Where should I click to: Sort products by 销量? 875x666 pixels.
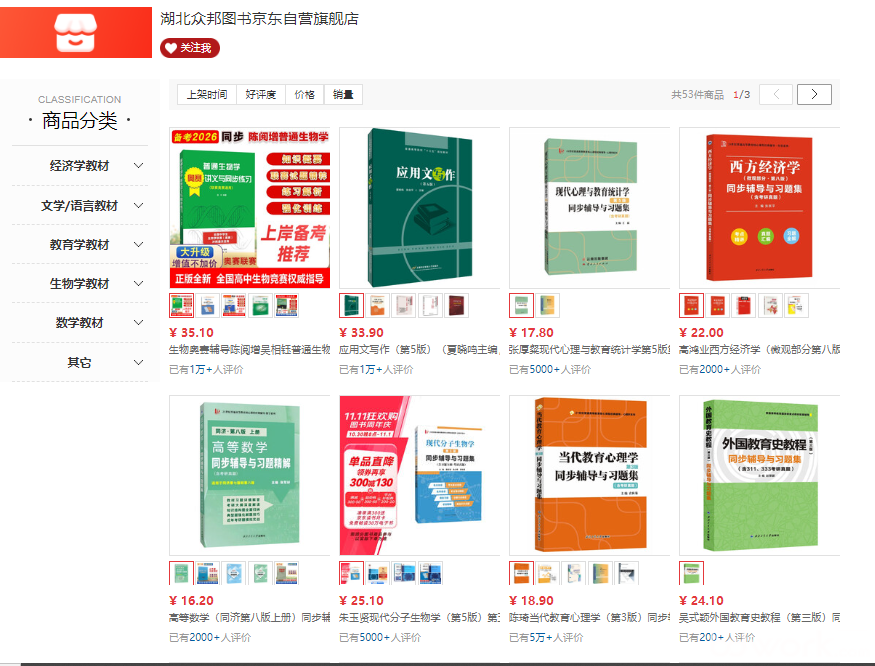tap(343, 95)
